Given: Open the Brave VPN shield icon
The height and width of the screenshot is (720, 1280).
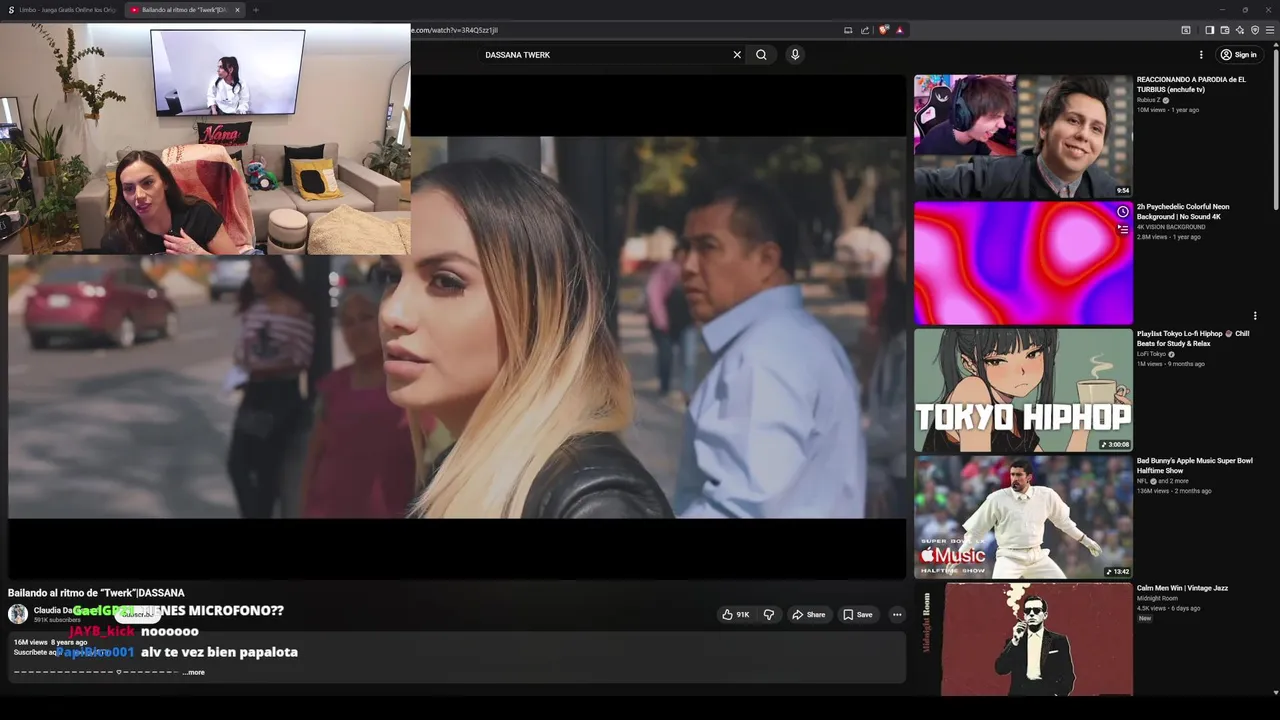Looking at the screenshot, I should pos(1255,30).
